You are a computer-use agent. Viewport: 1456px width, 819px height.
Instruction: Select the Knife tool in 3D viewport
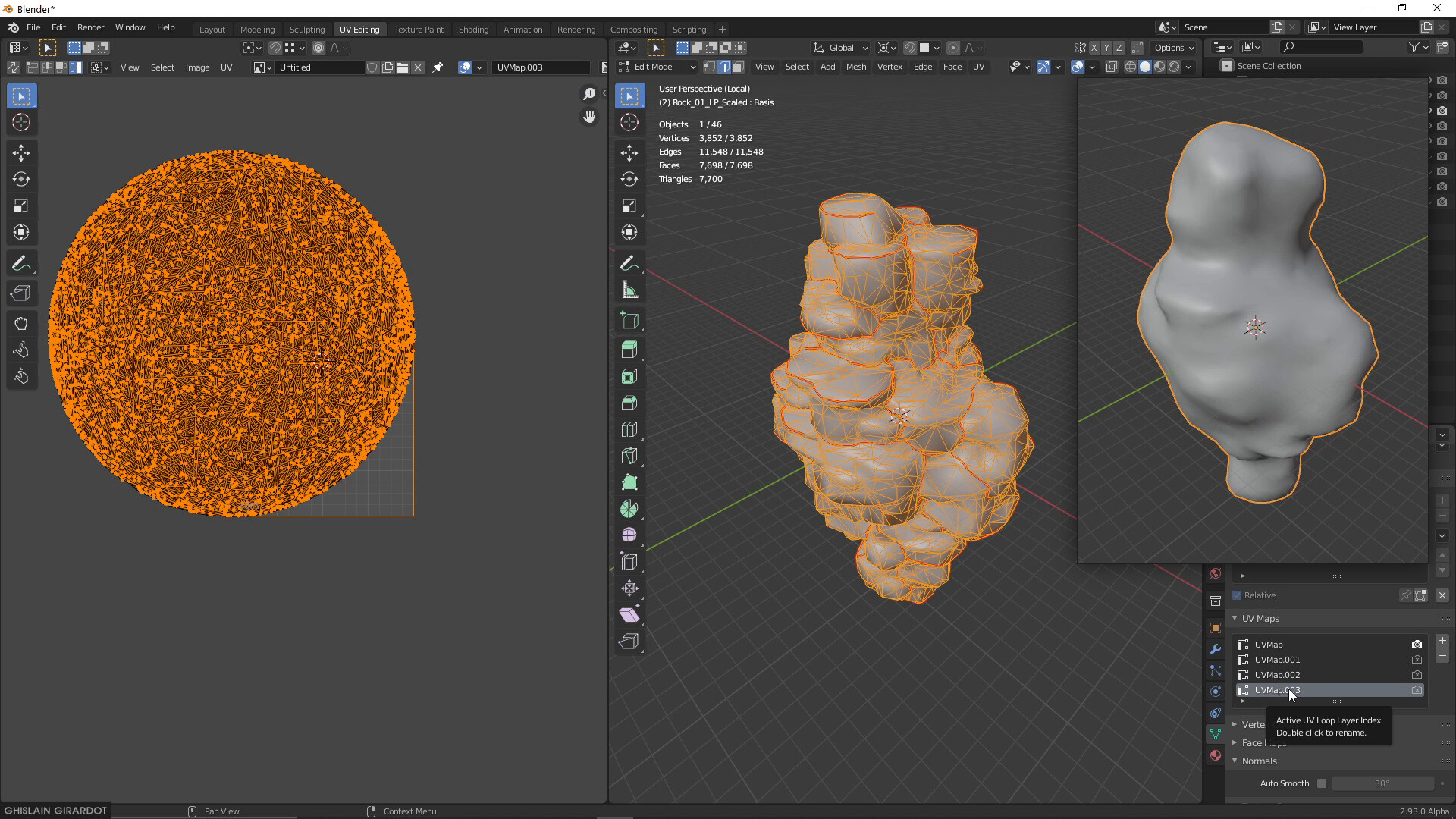click(x=629, y=456)
